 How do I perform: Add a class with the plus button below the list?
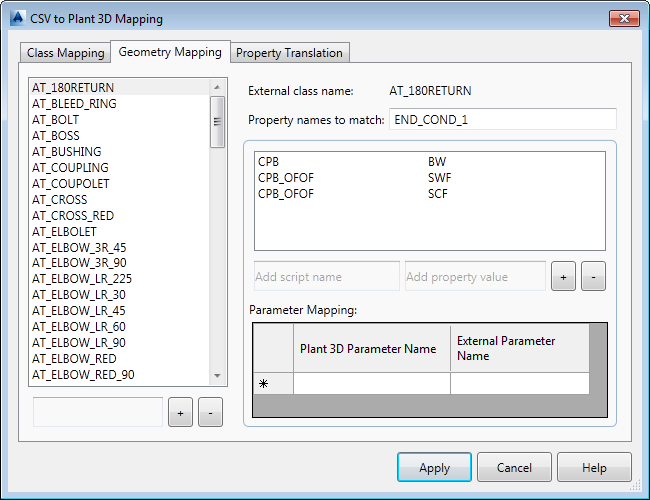pyautogui.click(x=180, y=413)
